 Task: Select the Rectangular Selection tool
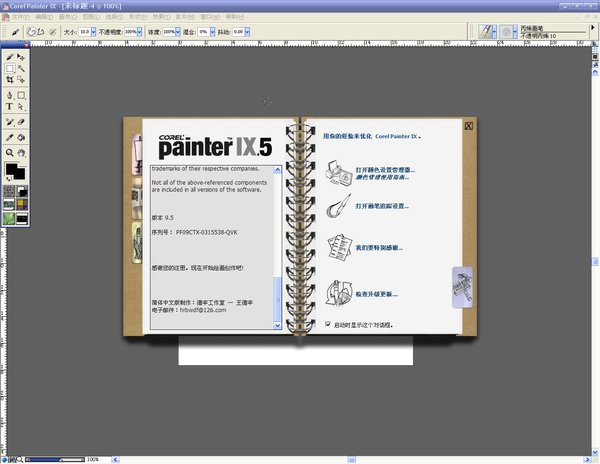coord(10,68)
